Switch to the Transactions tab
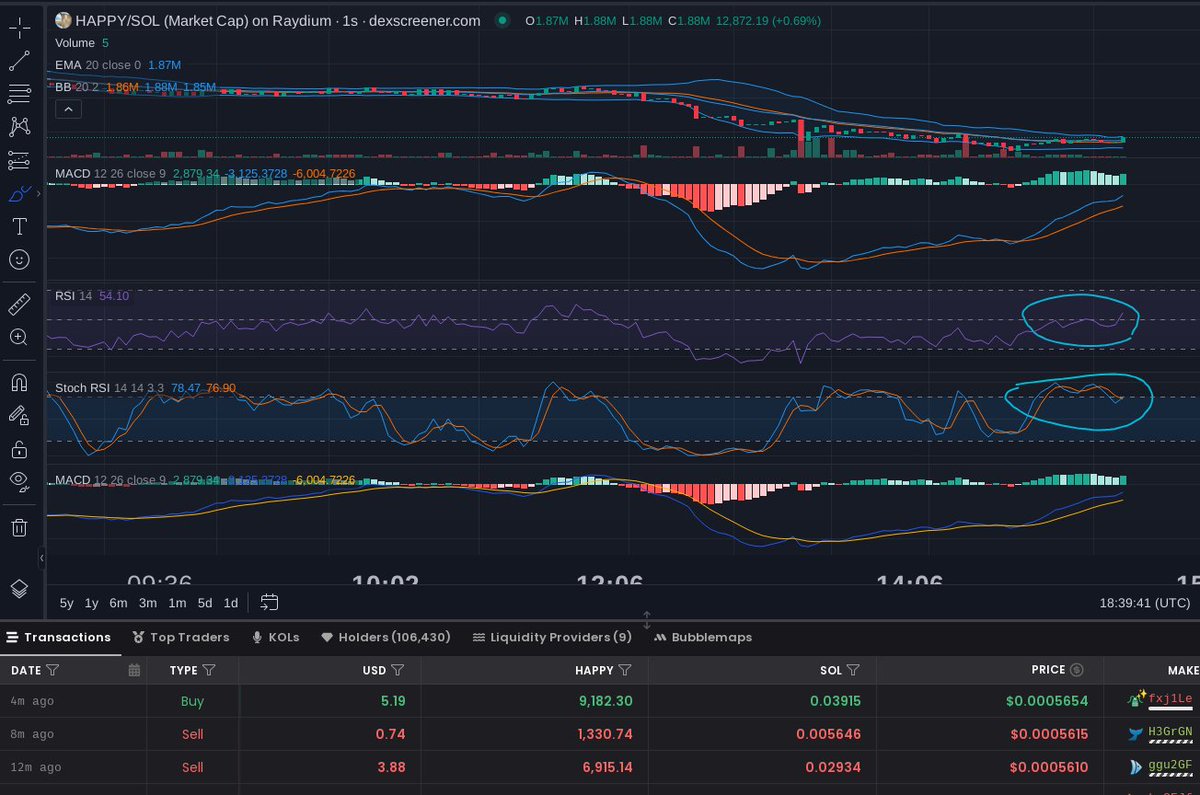Screen dimensions: 1200x795 (x=59, y=637)
